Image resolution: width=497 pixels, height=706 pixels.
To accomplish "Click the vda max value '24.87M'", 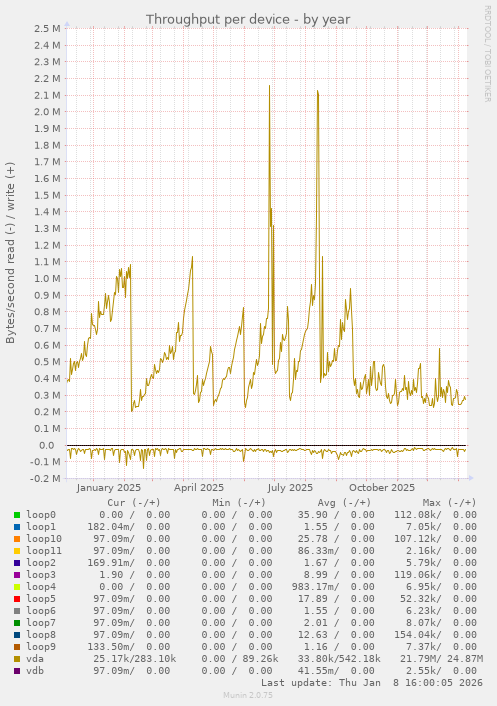I will pos(465,659).
